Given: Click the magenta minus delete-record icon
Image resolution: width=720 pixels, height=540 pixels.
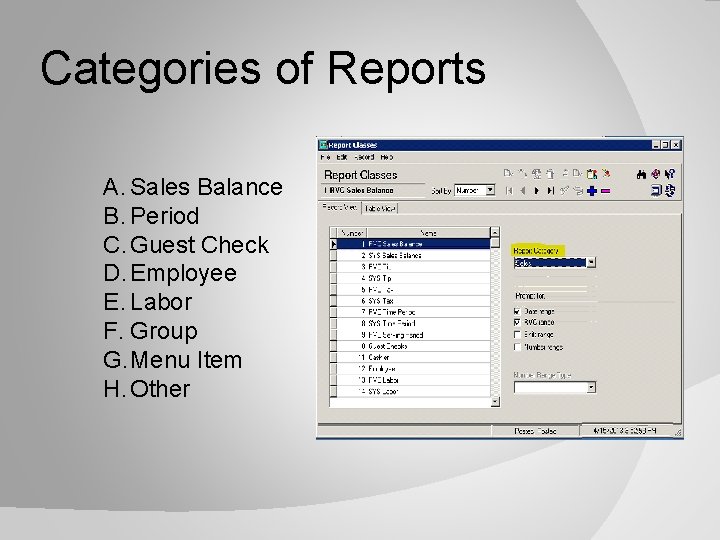Looking at the screenshot, I should click(606, 191).
